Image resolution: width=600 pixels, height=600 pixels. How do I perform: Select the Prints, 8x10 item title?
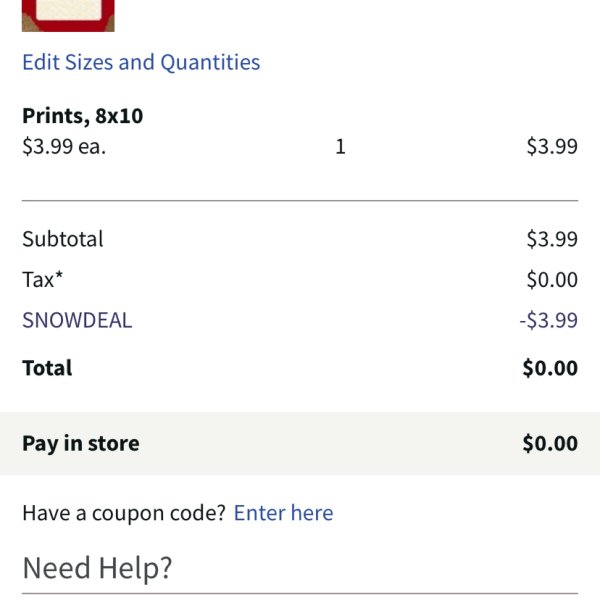point(83,116)
